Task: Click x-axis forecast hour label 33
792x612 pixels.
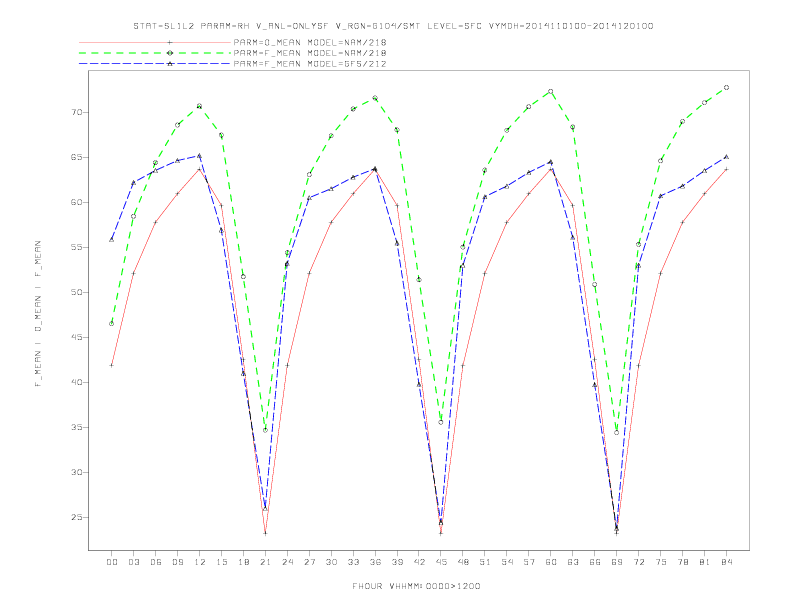Action: [x=353, y=562]
